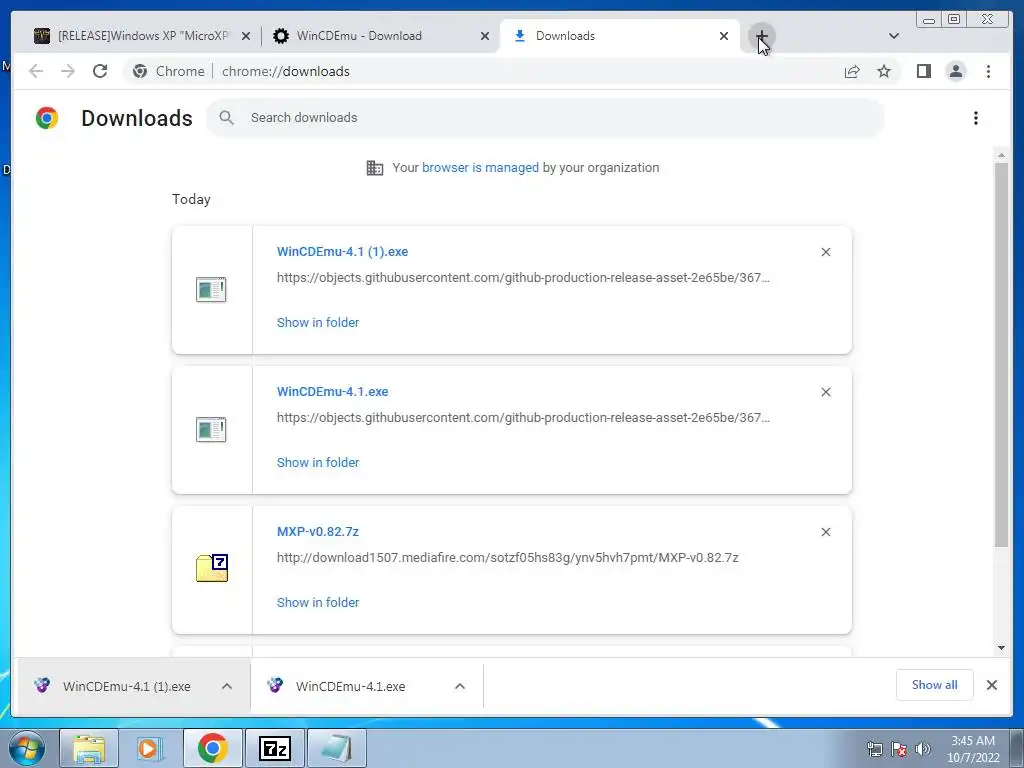The width and height of the screenshot is (1024, 768).
Task: Click the MXP-v0.82.7z archive icon
Action: click(212, 568)
